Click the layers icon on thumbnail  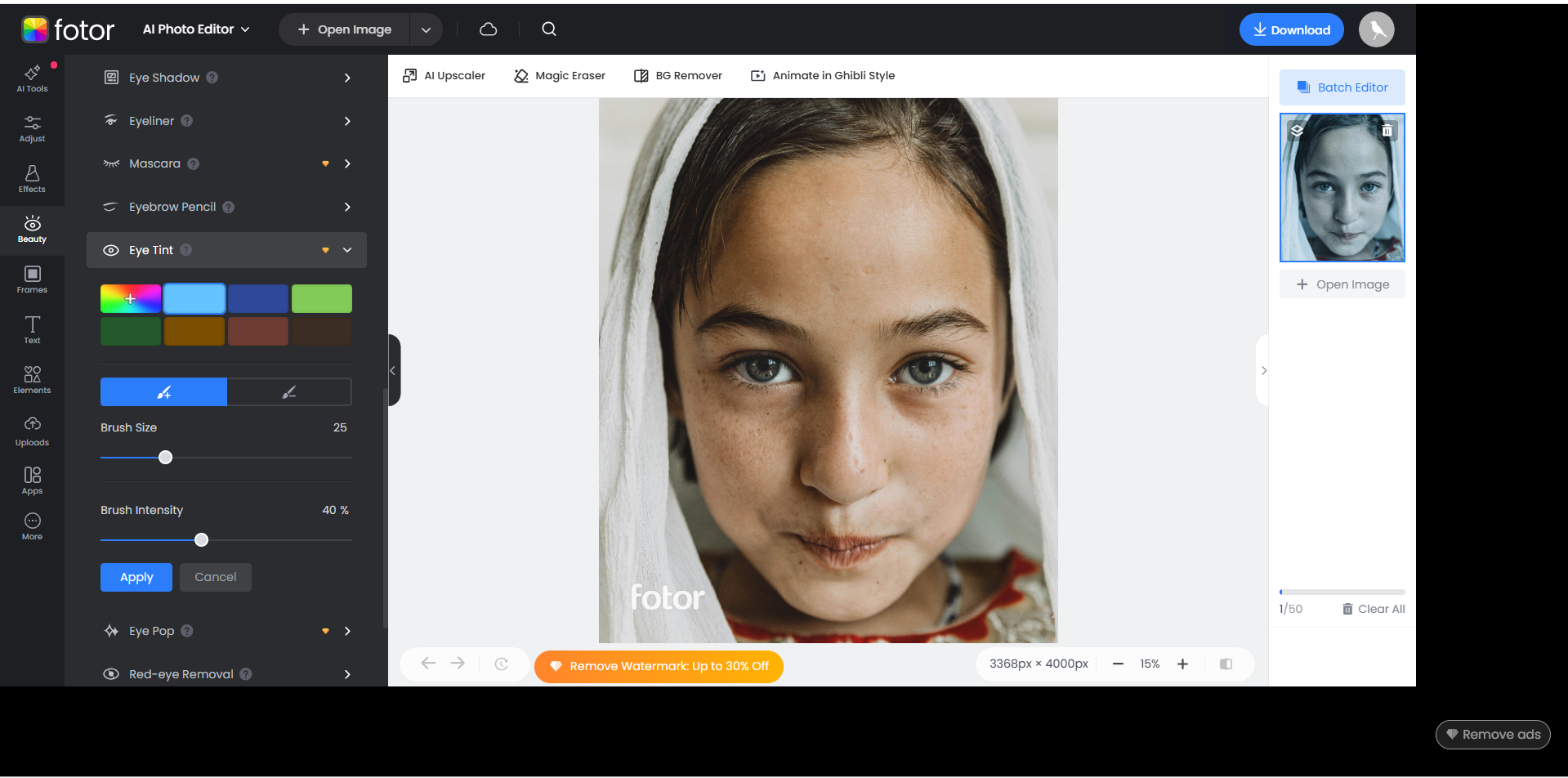(1297, 130)
